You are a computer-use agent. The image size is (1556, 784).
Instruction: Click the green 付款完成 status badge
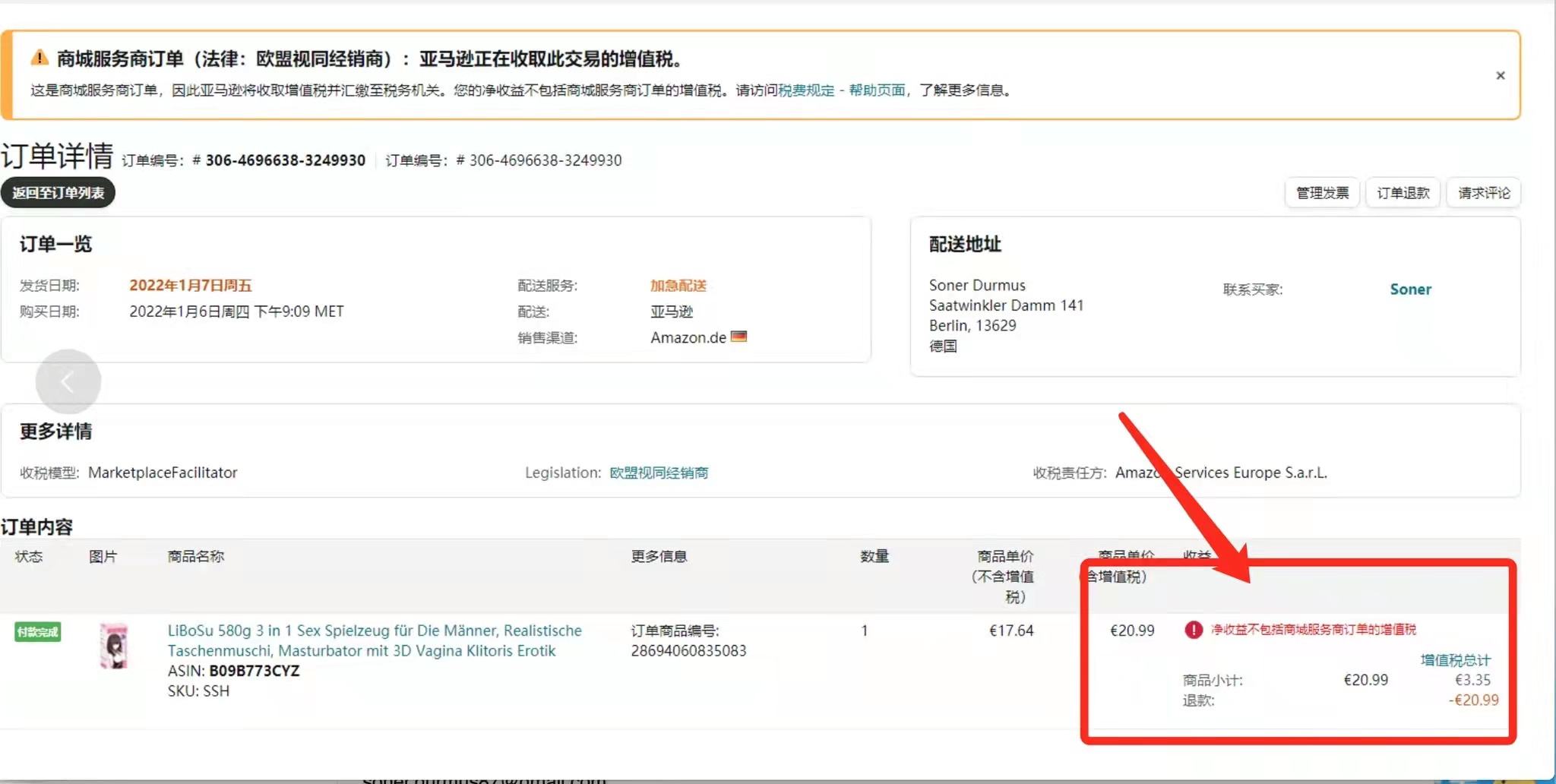point(38,631)
